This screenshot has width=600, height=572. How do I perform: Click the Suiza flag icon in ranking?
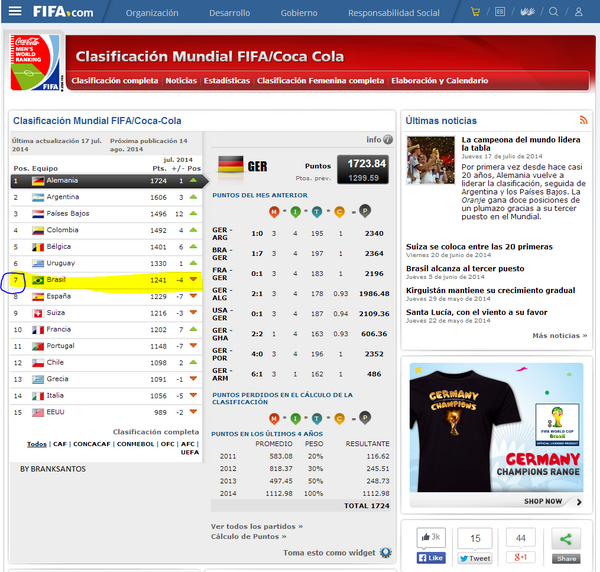click(38, 313)
